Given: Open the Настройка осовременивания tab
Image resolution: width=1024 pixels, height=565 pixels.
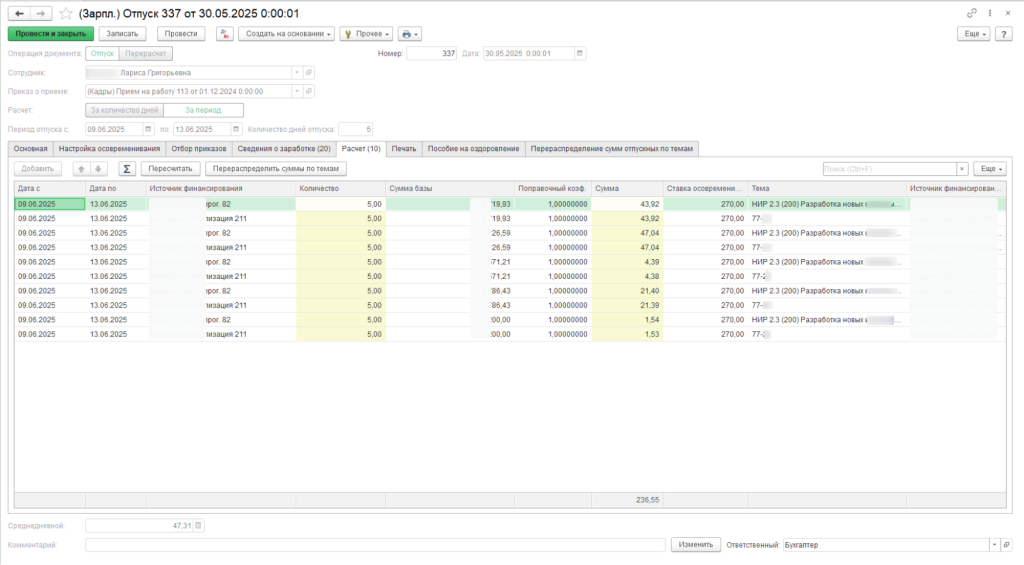Looking at the screenshot, I should [108, 149].
